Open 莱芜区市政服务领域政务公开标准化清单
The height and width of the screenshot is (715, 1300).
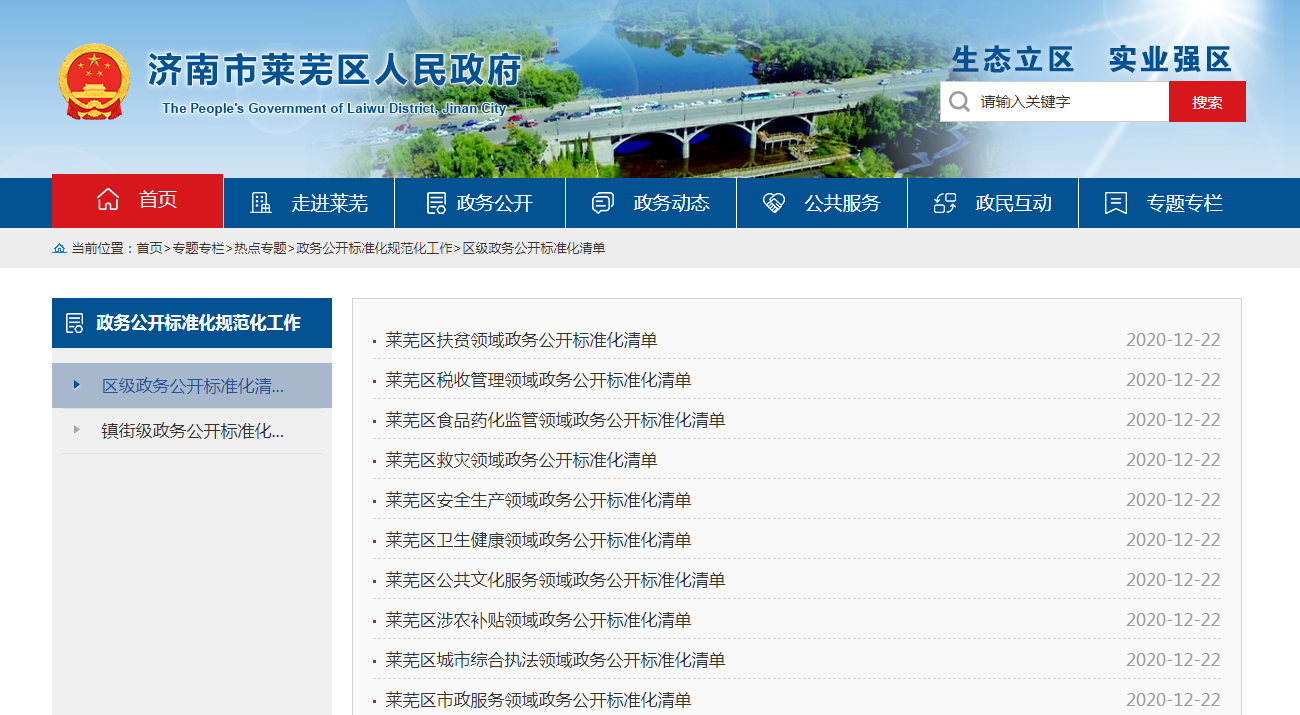click(538, 700)
